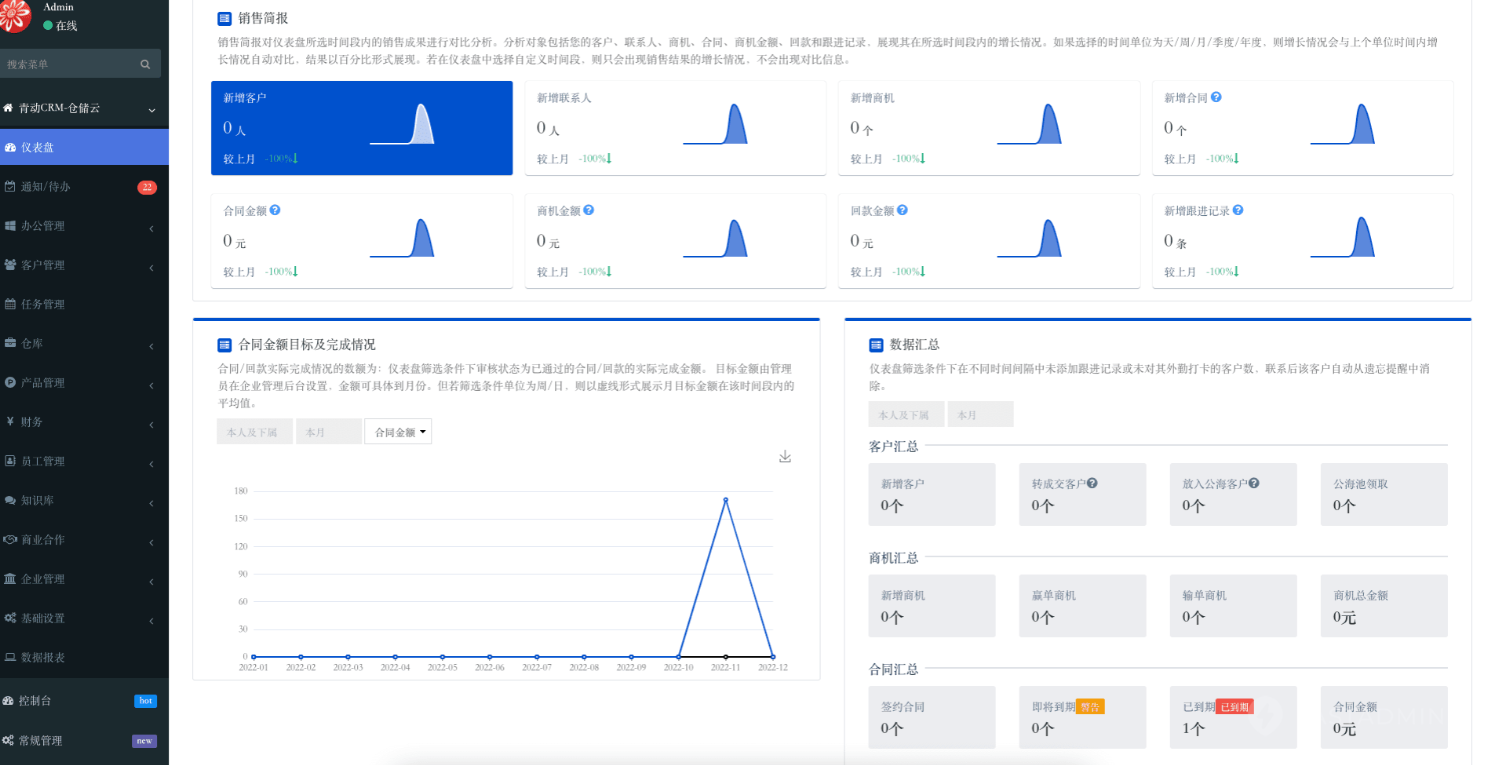Click the 2022-11 peak data point
This screenshot has width=1489, height=765.
[725, 500]
